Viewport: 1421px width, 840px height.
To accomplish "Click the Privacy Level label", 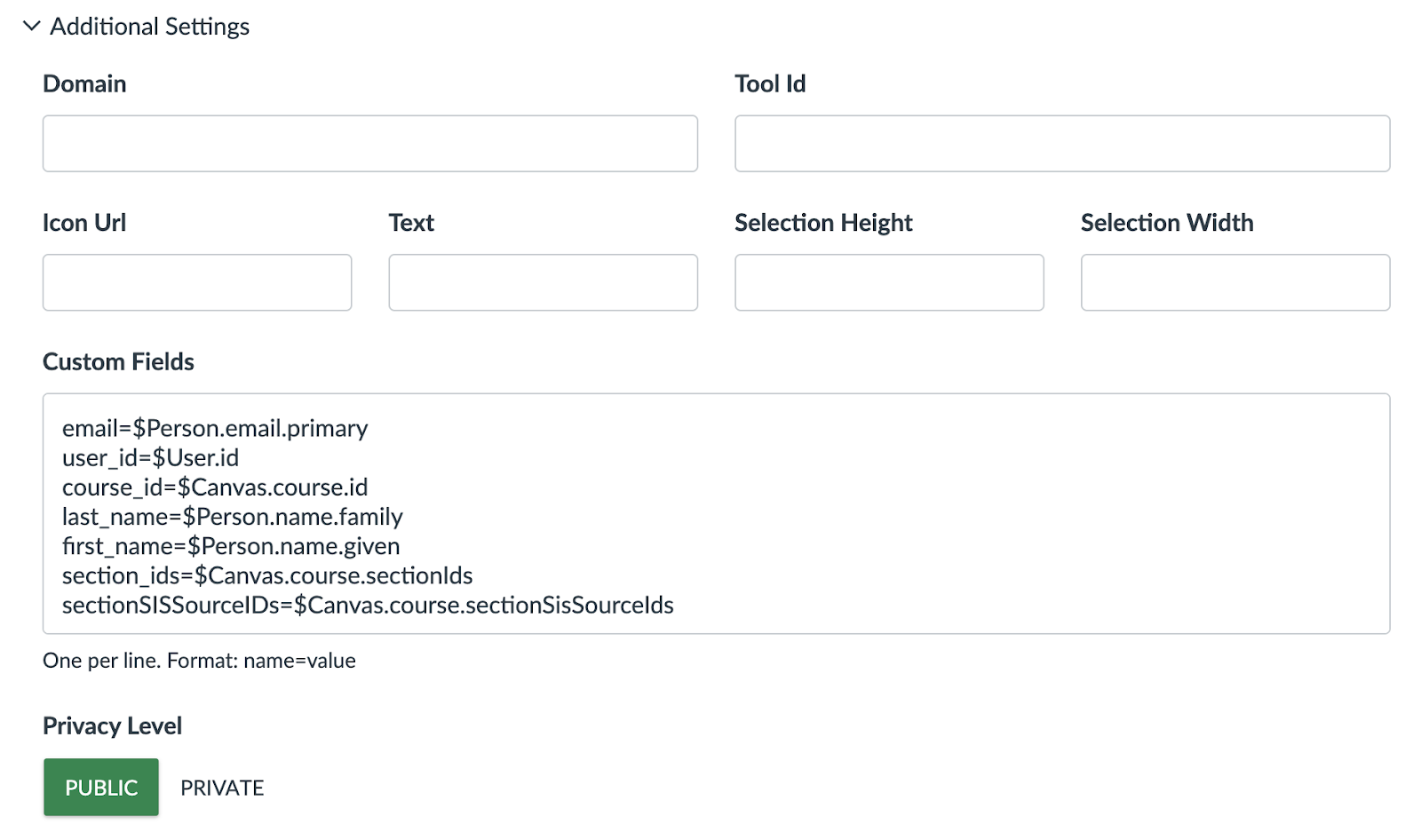I will [x=112, y=725].
